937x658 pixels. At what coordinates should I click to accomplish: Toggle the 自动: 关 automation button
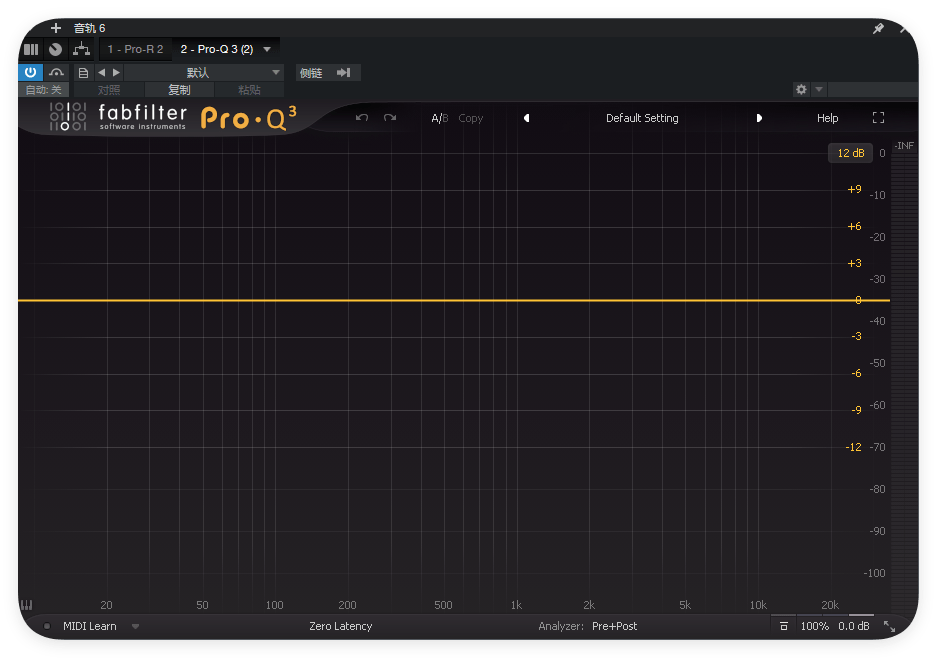pyautogui.click(x=44, y=90)
